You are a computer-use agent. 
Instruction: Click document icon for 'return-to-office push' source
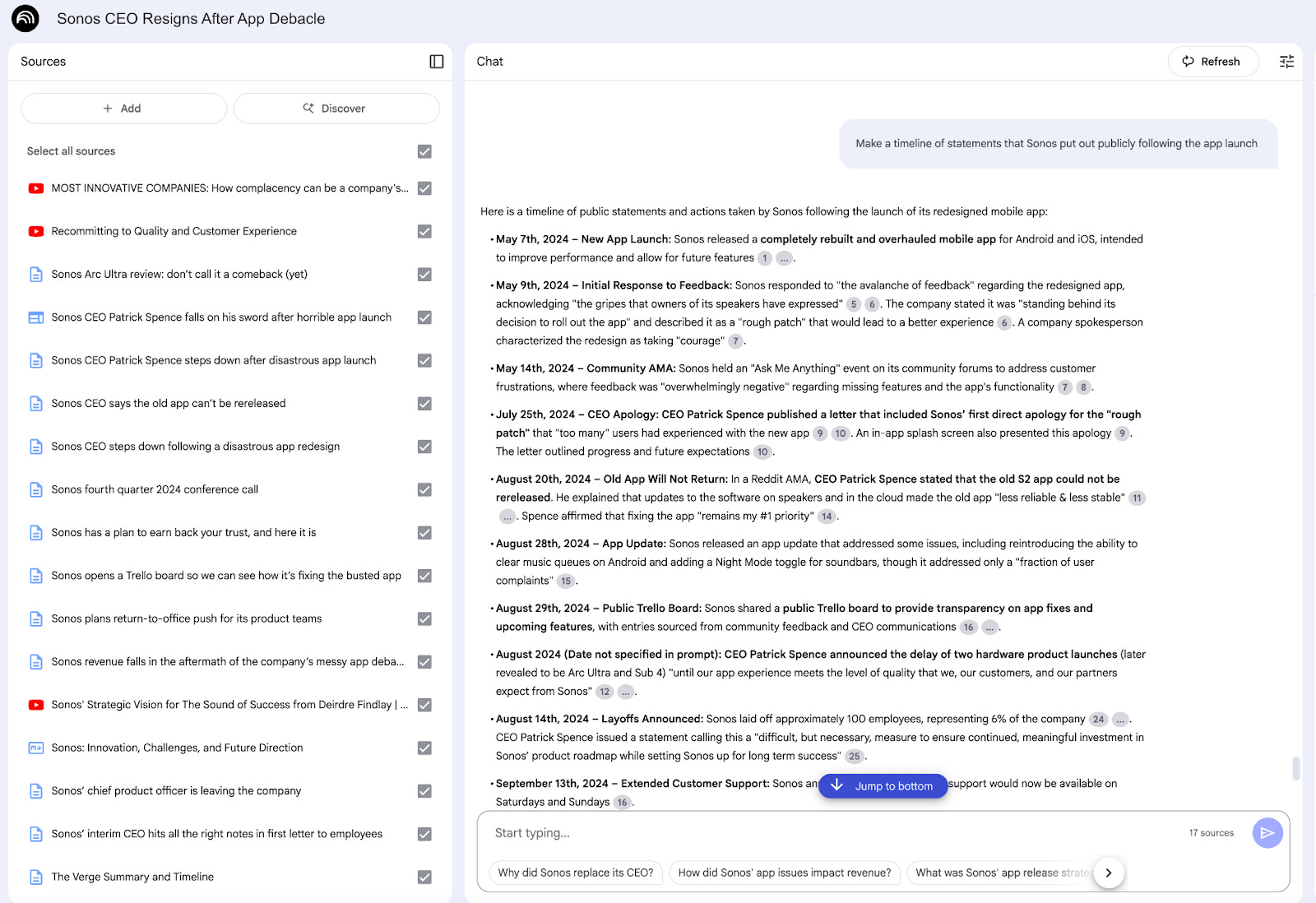coord(36,618)
